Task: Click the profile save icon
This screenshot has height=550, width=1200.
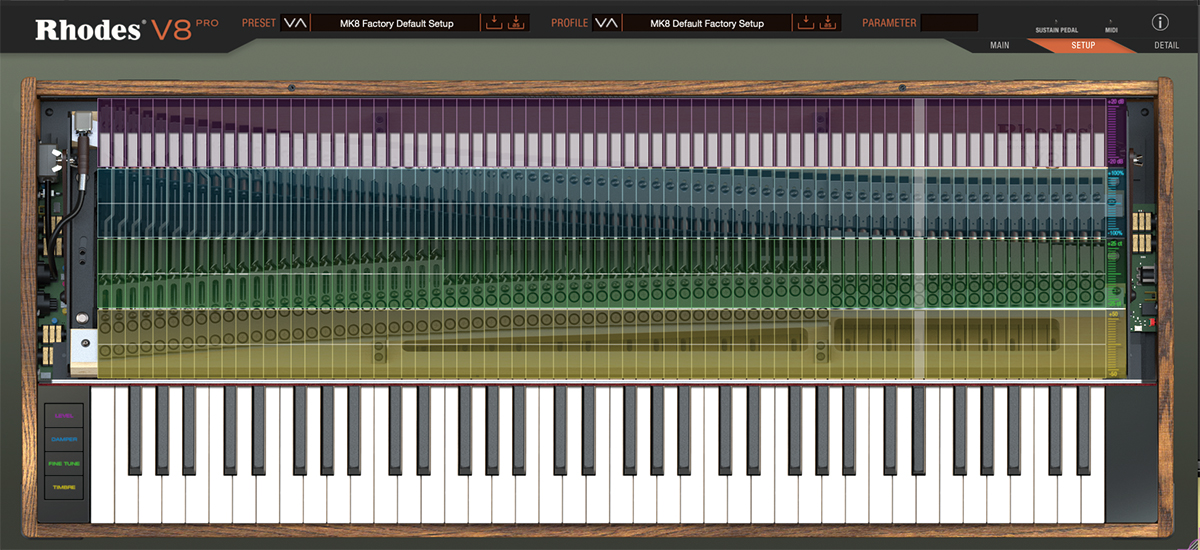Action: coord(805,23)
